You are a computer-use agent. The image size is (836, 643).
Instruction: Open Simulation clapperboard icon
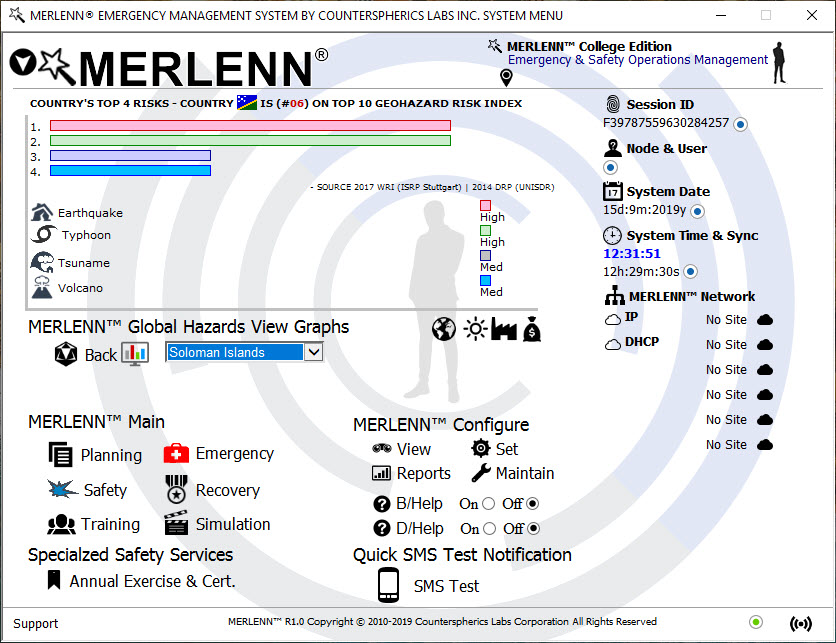(176, 523)
